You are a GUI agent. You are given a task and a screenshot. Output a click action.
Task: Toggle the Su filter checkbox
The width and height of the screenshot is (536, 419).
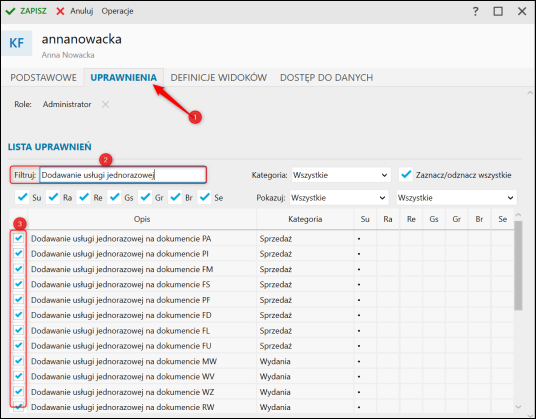click(x=23, y=197)
